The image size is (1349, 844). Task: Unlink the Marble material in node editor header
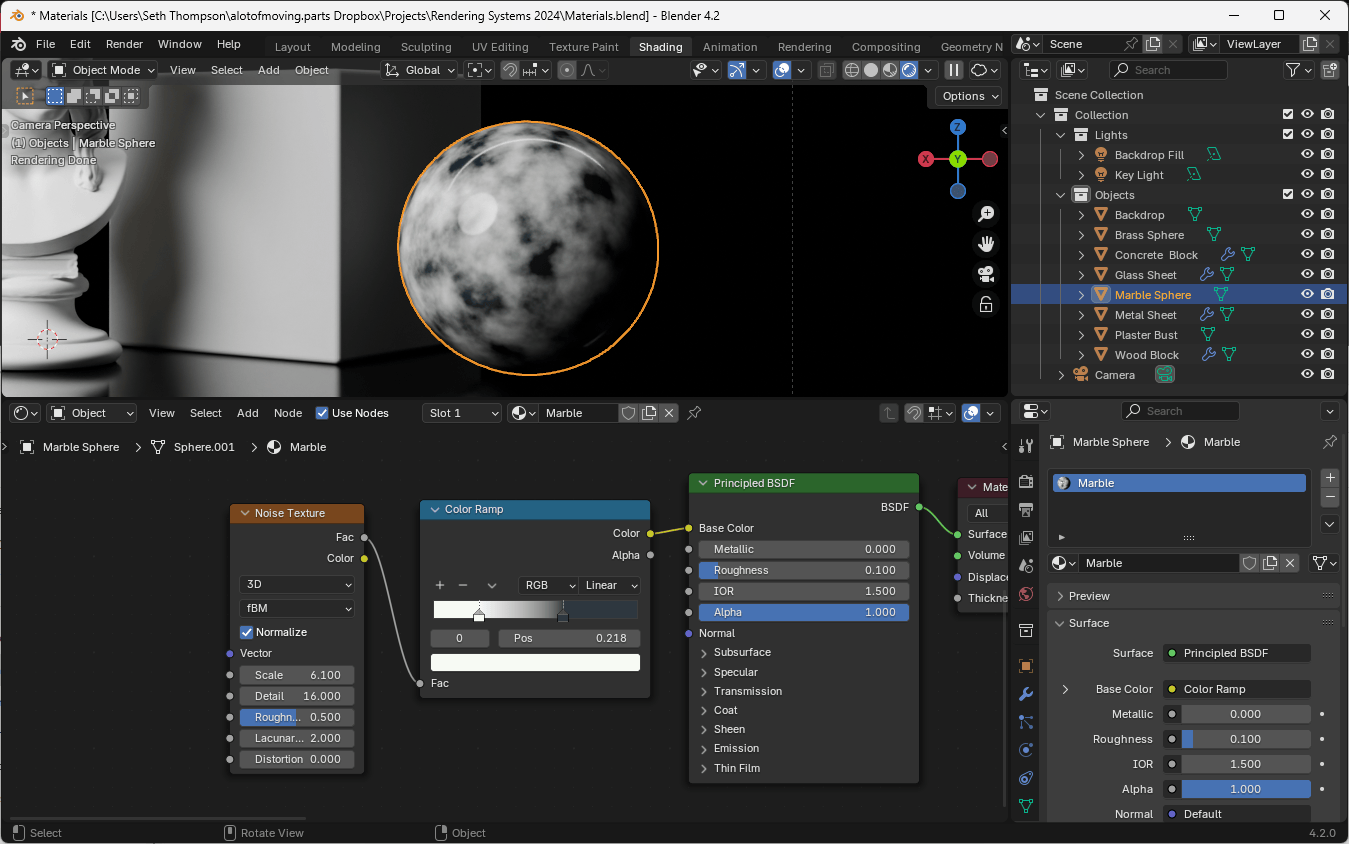pyautogui.click(x=669, y=413)
